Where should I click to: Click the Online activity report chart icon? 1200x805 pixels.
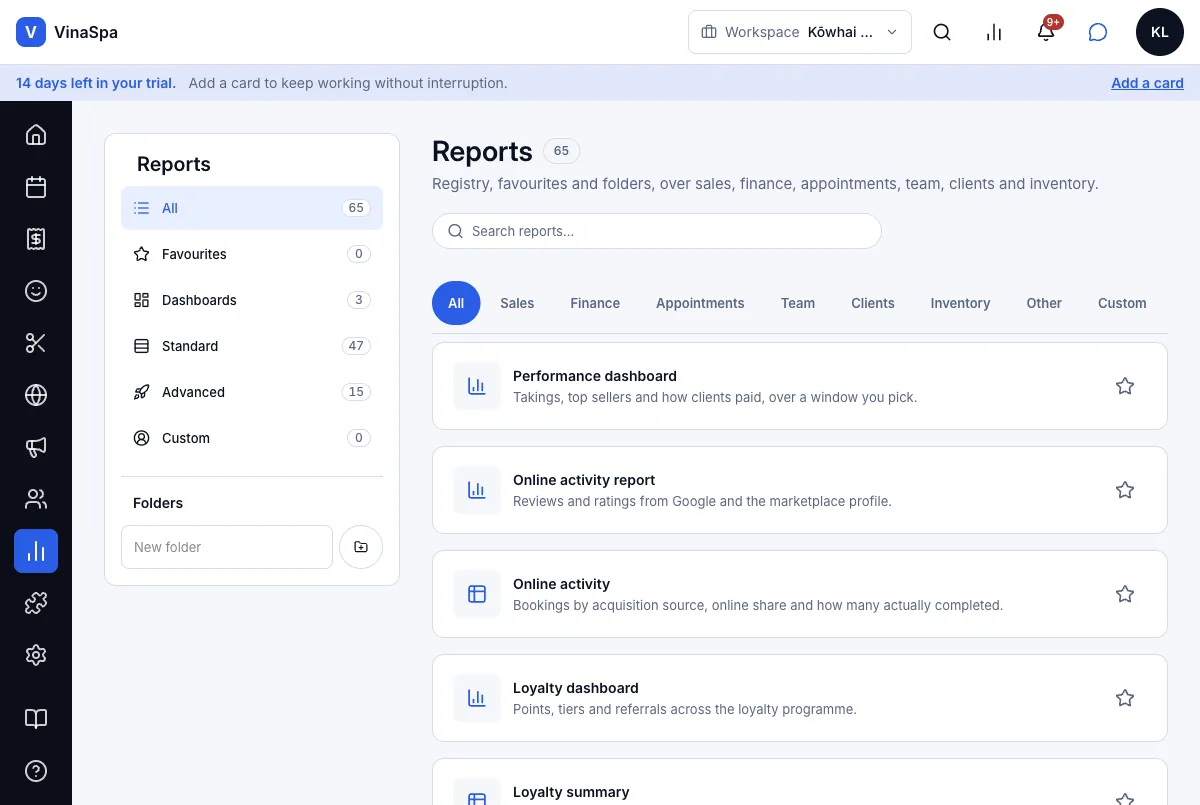(x=477, y=490)
